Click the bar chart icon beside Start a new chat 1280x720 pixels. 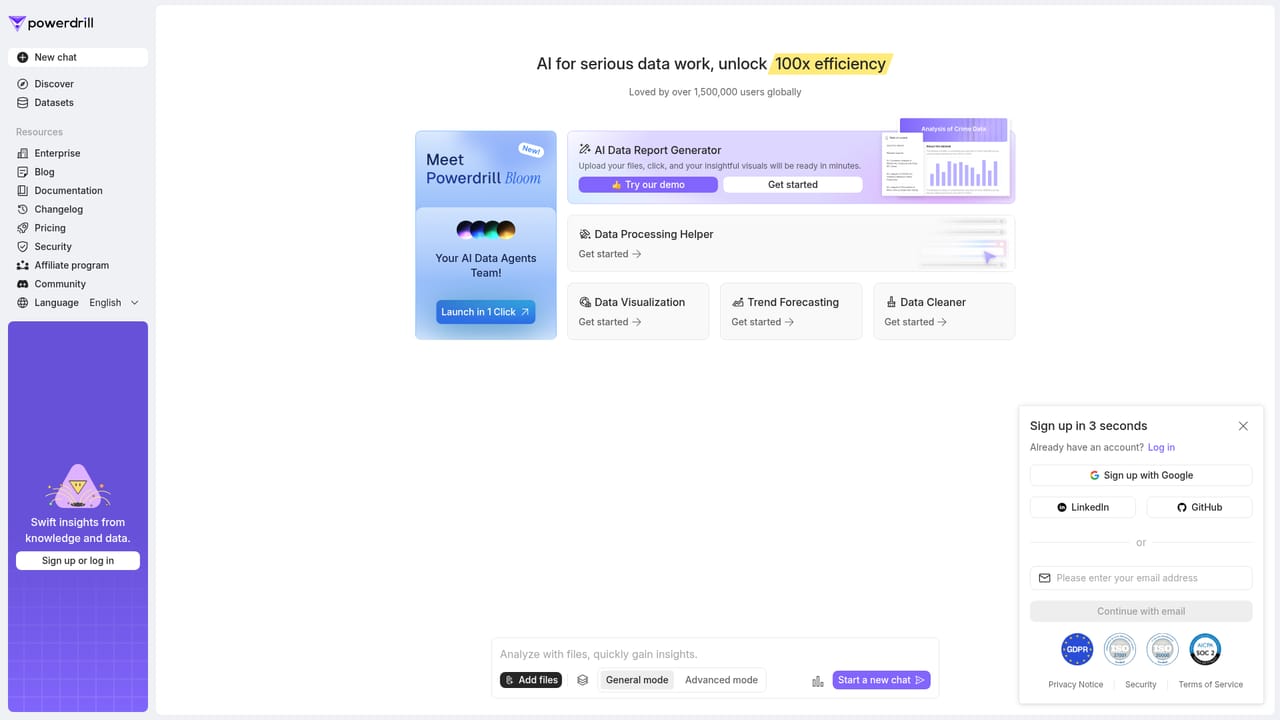(818, 681)
